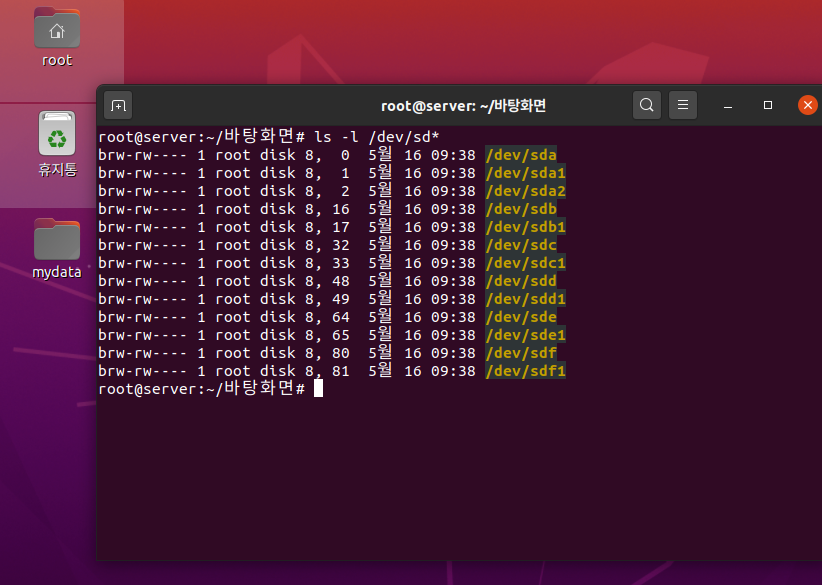Click the /dev/sdf1 entry
The image size is (822, 585).
526,371
